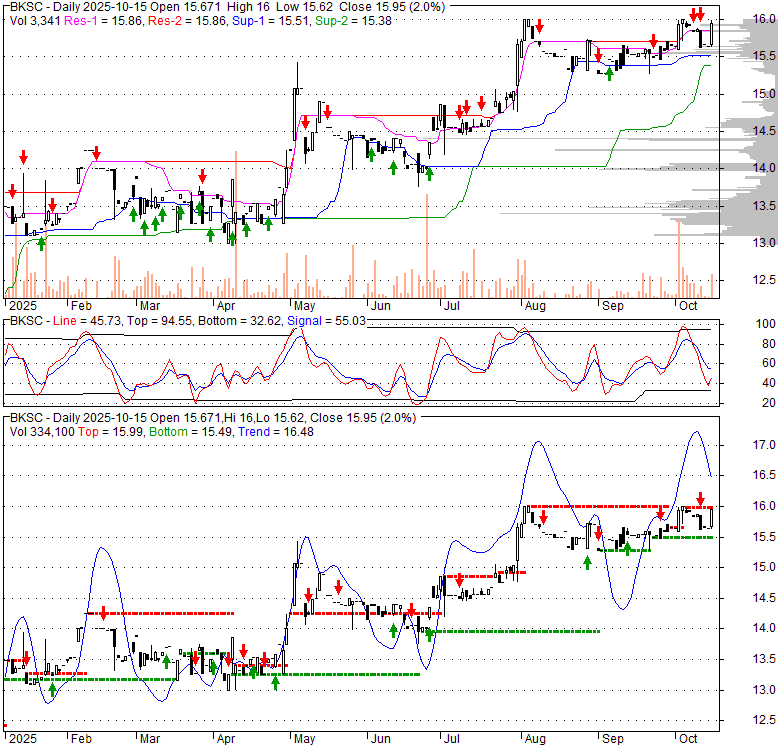The image size is (780, 745).
Task: Click the red sell arrow at far left of price chart
Action: pos(12,190)
